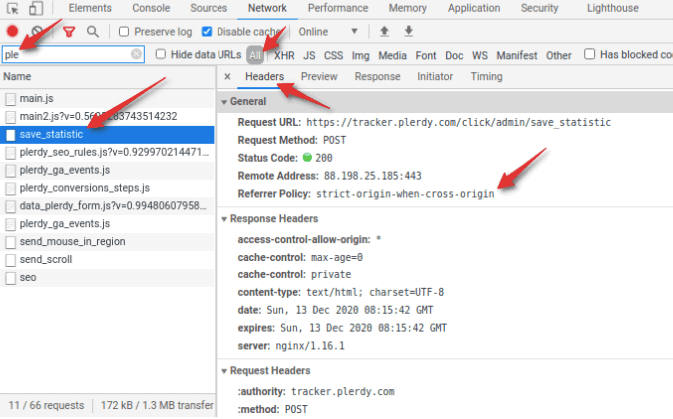The width and height of the screenshot is (673, 419).
Task: Click the import HAR upload arrow
Action: [385, 31]
